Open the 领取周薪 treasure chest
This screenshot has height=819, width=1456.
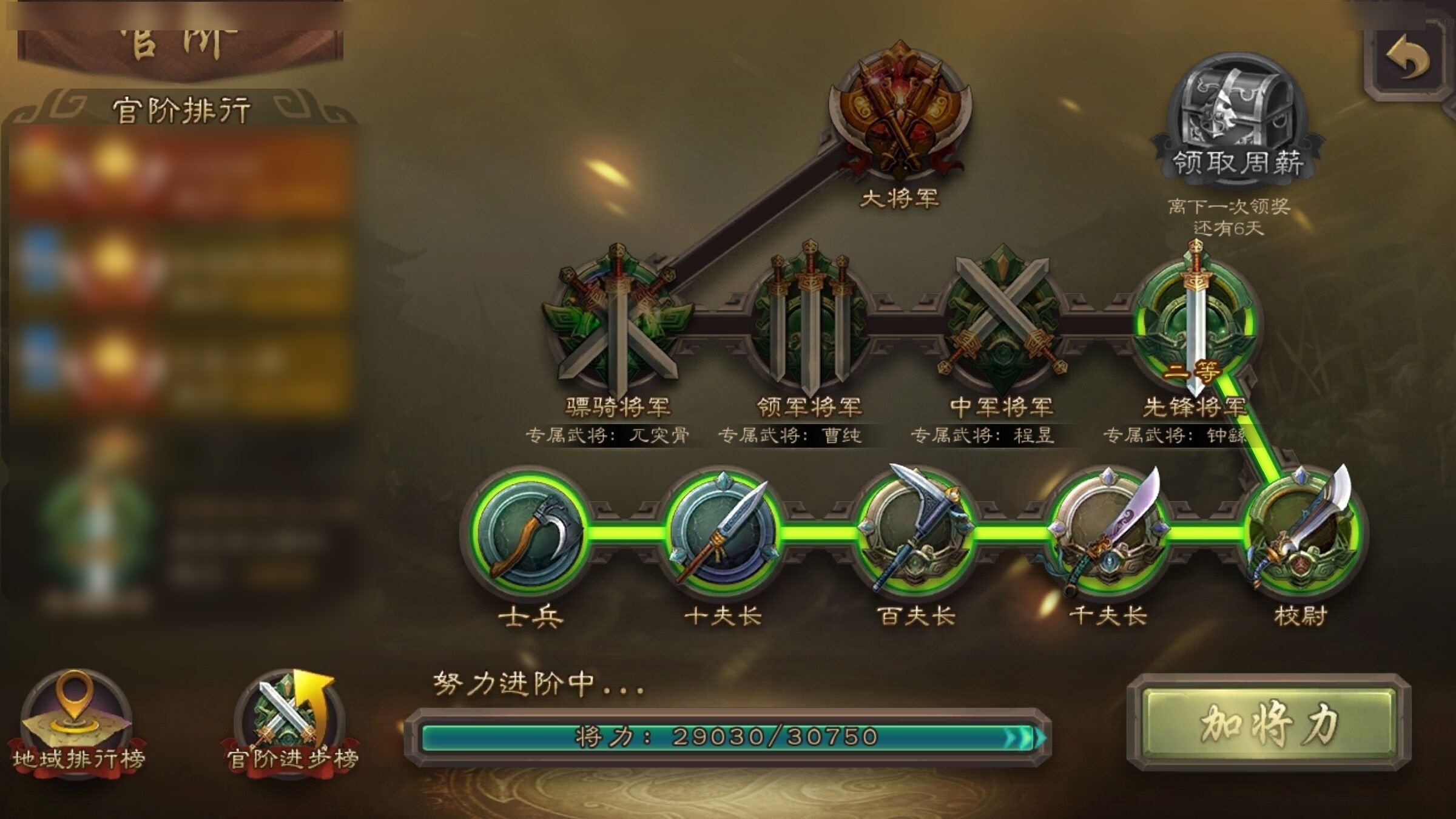[1238, 116]
